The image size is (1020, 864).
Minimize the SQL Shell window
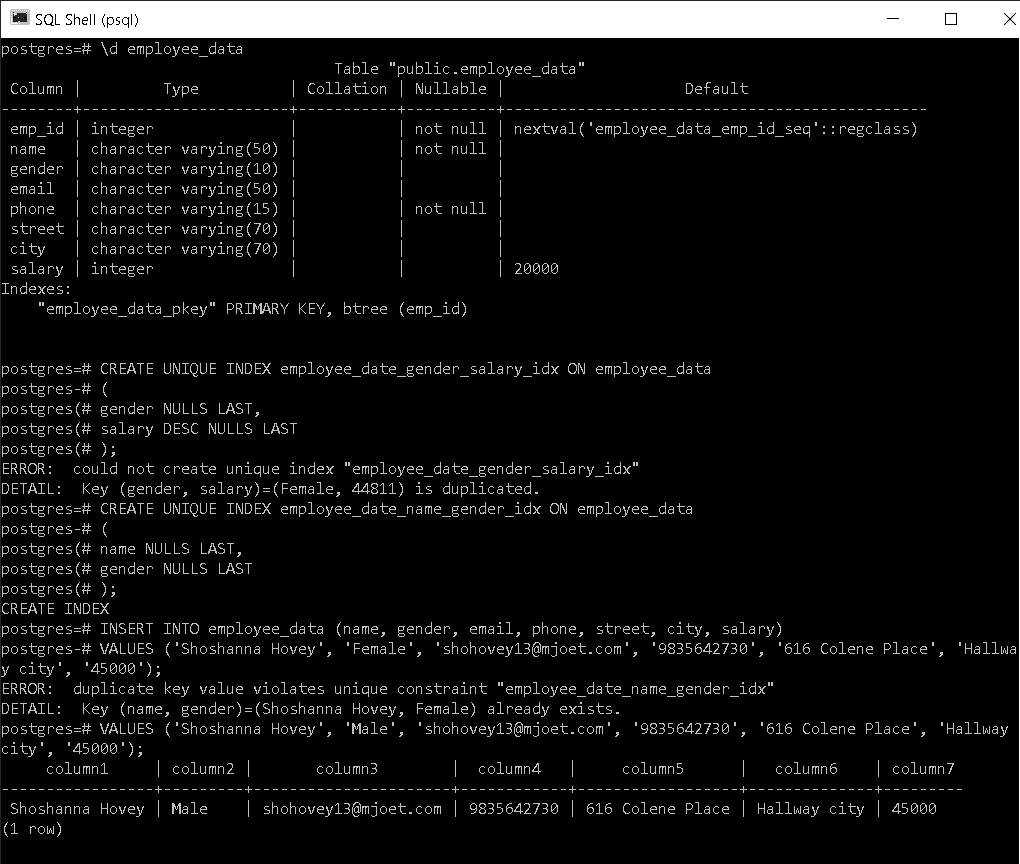pyautogui.click(x=893, y=19)
